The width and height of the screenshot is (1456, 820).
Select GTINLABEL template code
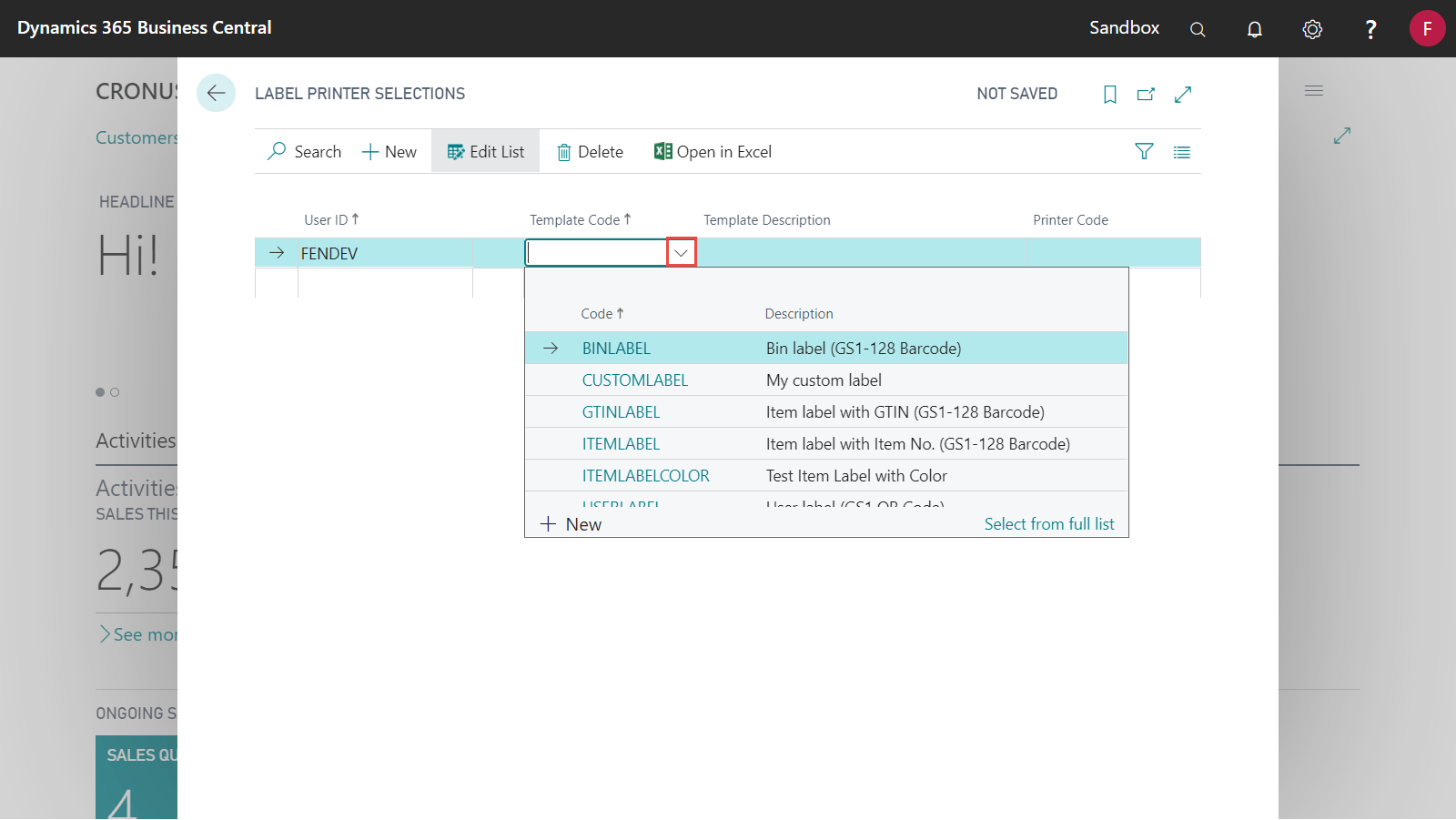click(x=621, y=412)
